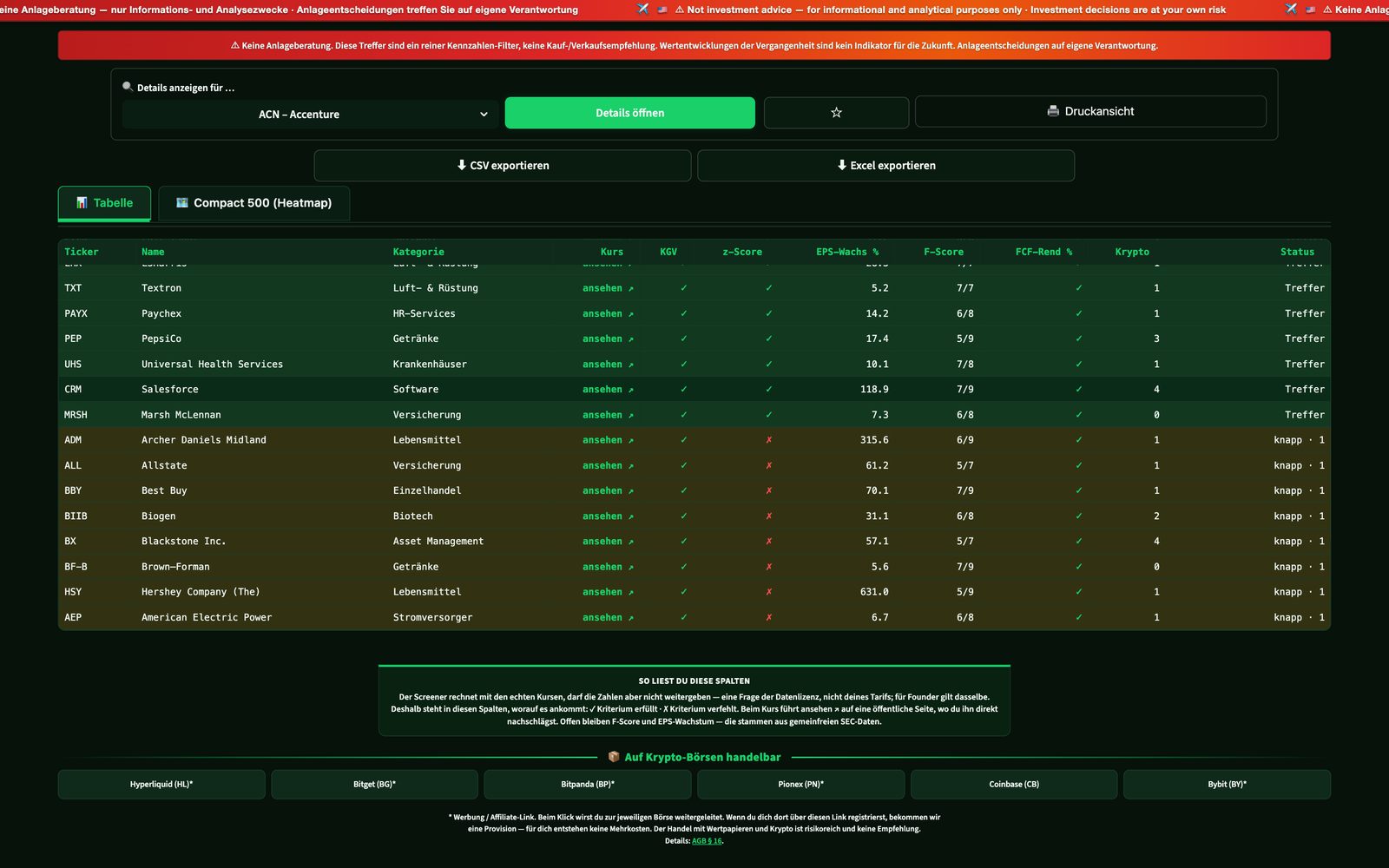Screen dimensions: 1389x868
Task: Sort by Kategorie column header
Action: [x=418, y=252]
